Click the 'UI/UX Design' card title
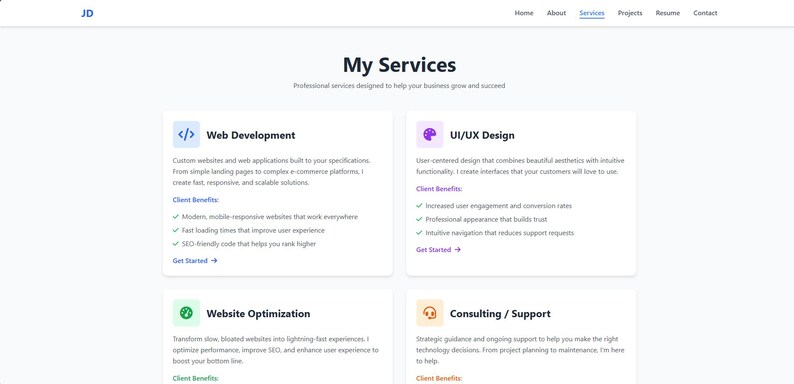 pyautogui.click(x=482, y=135)
